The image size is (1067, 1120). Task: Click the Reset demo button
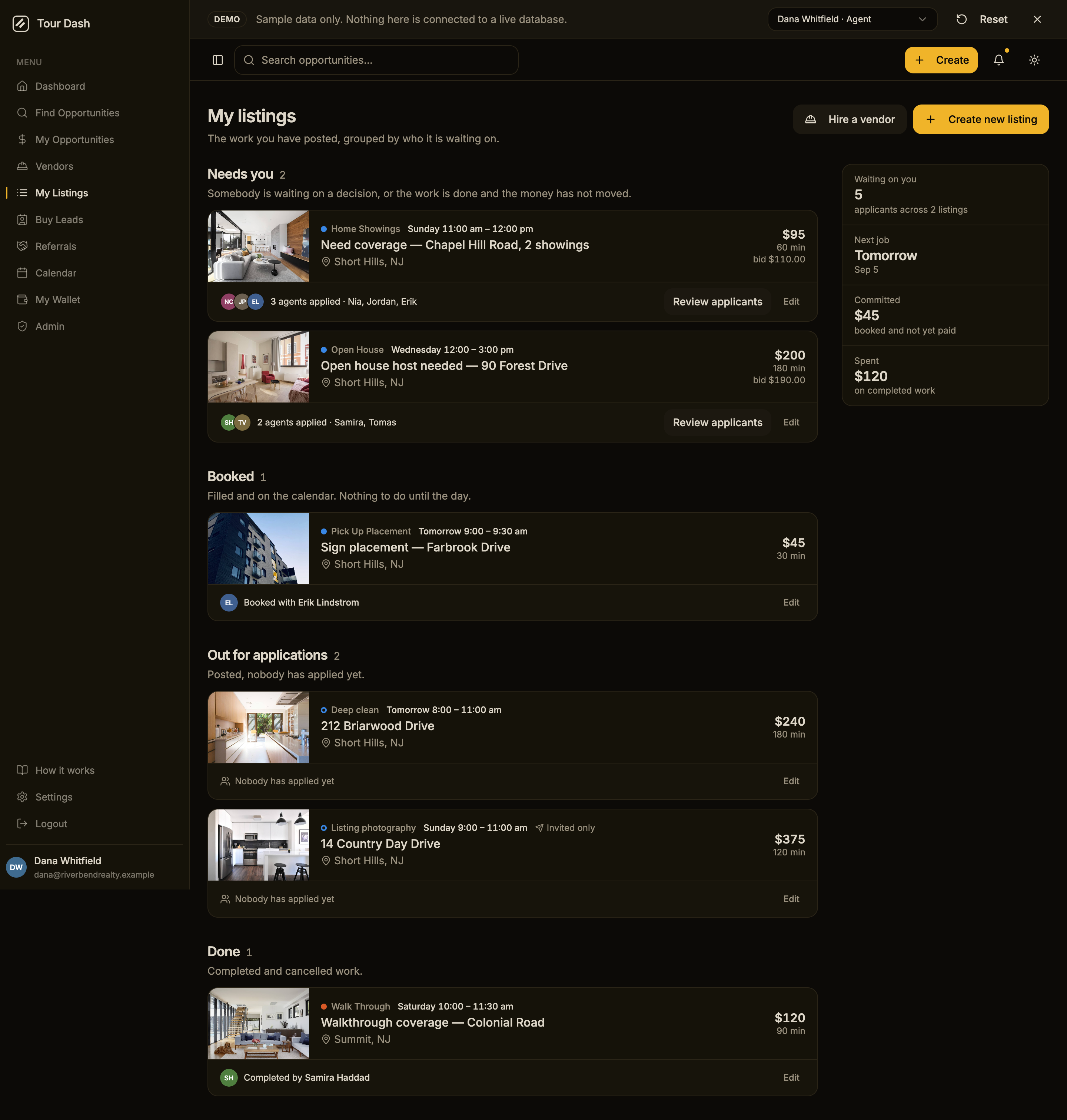[x=982, y=19]
